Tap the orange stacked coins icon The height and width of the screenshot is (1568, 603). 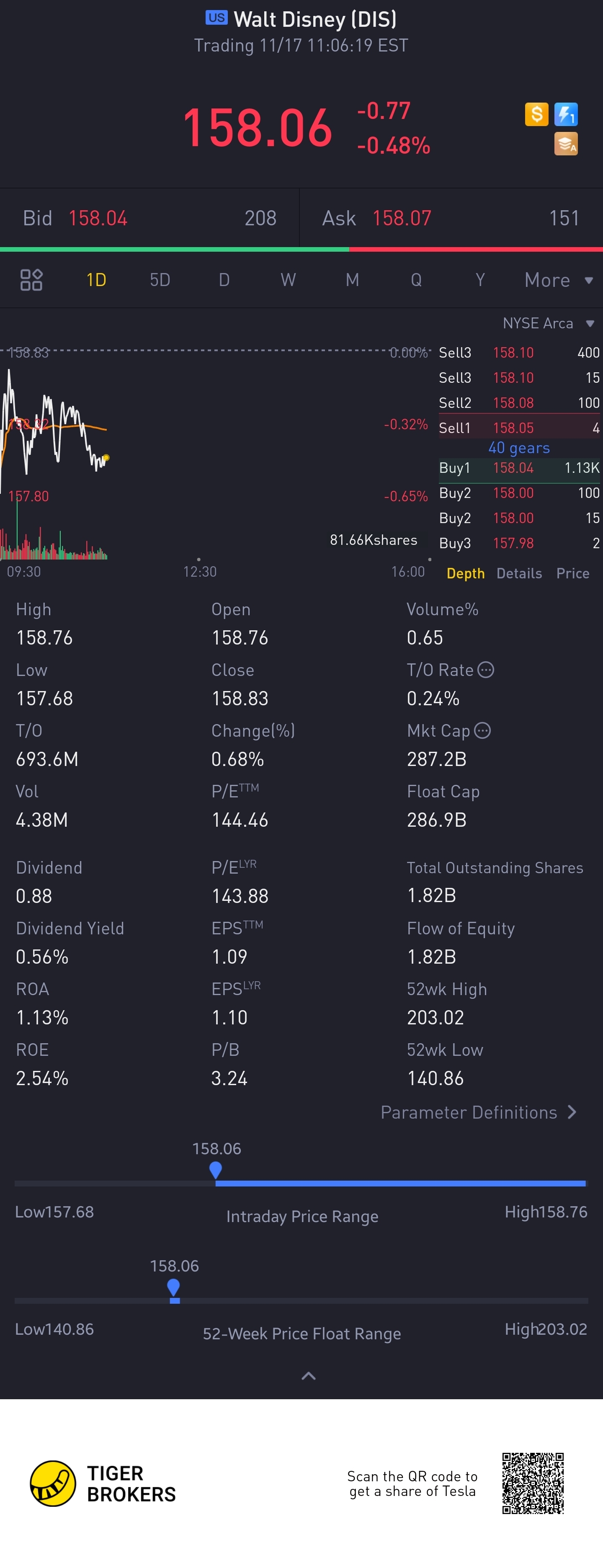[566, 144]
